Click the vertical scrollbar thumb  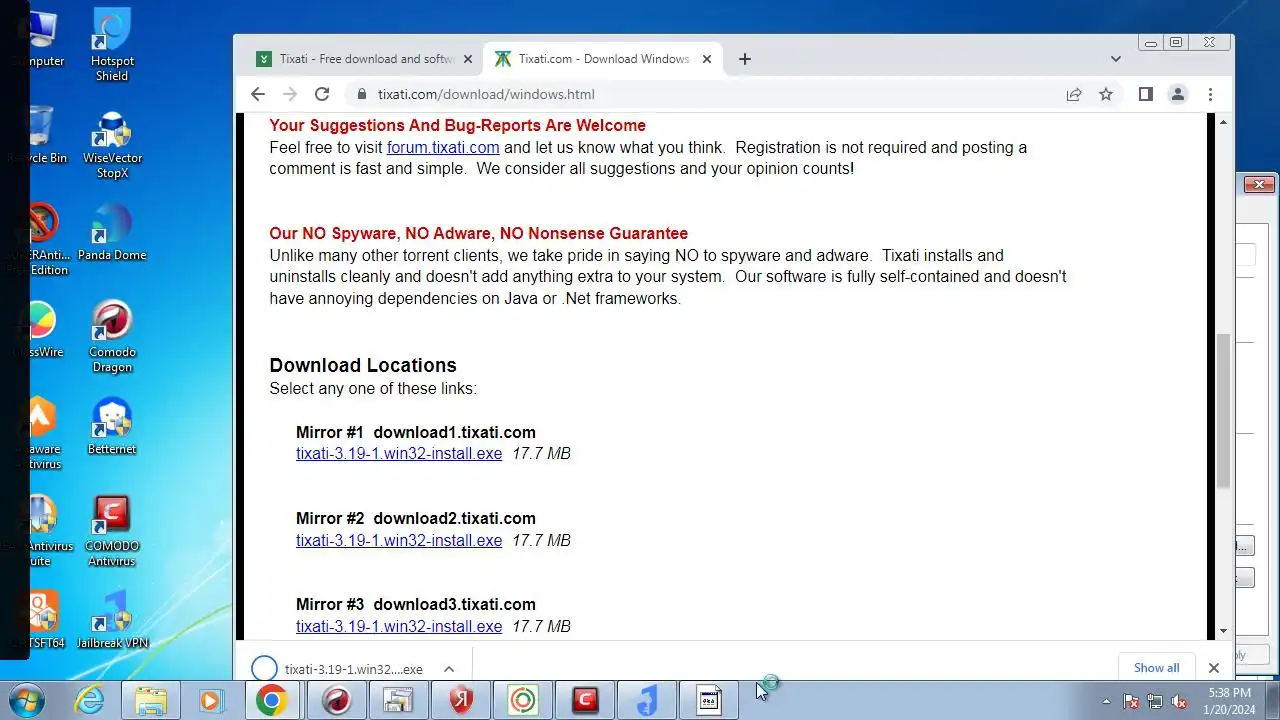(1223, 411)
